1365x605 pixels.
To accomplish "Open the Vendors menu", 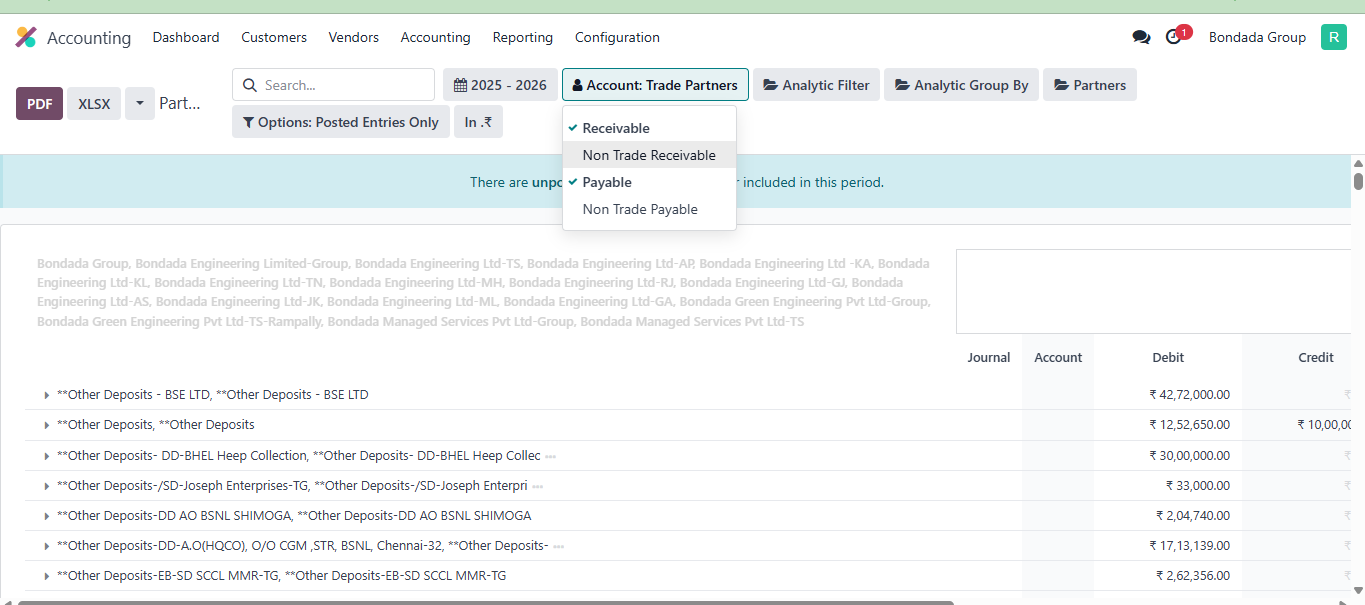I will [x=354, y=37].
